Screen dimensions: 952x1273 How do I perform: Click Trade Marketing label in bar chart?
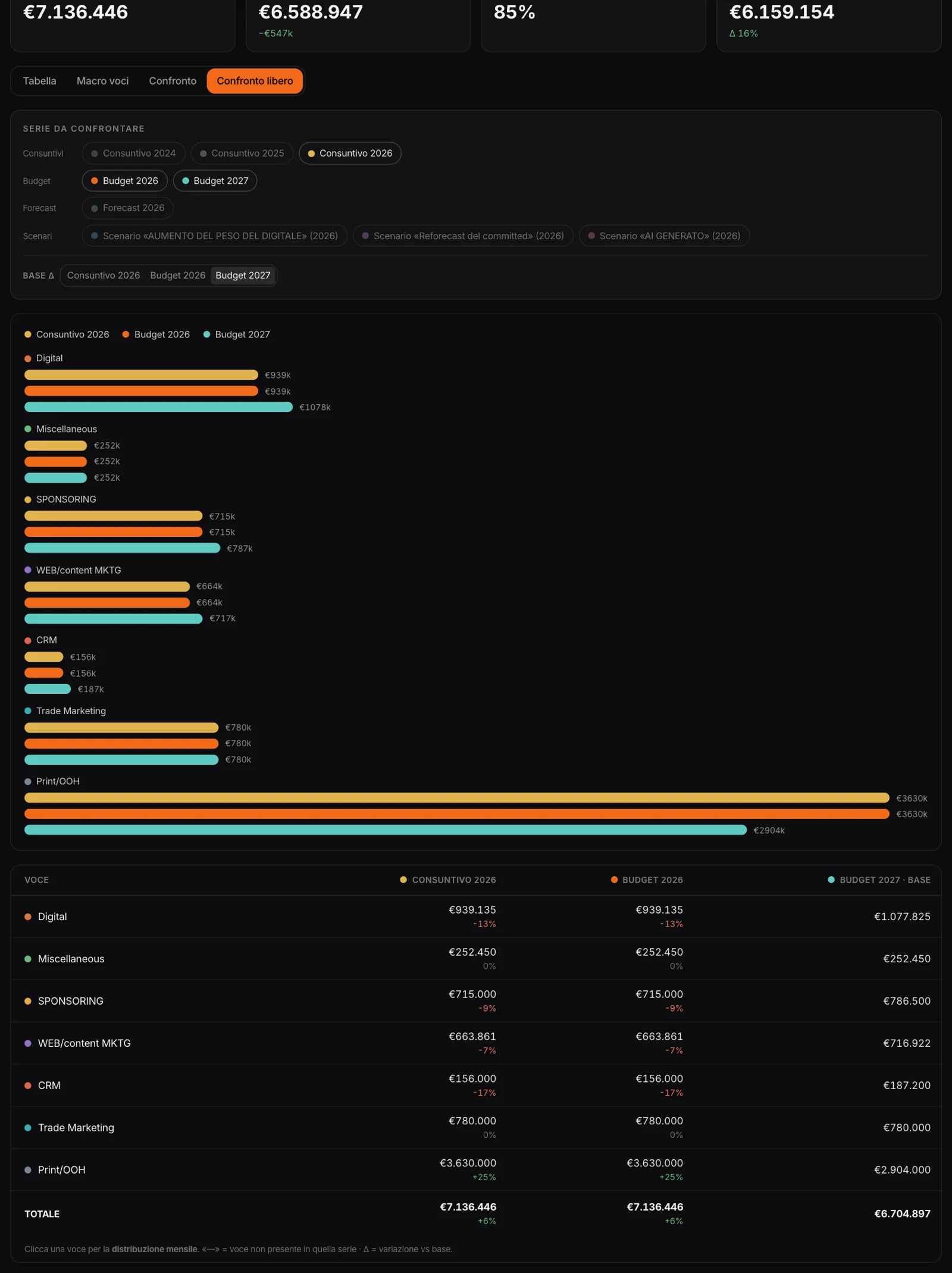click(x=71, y=711)
